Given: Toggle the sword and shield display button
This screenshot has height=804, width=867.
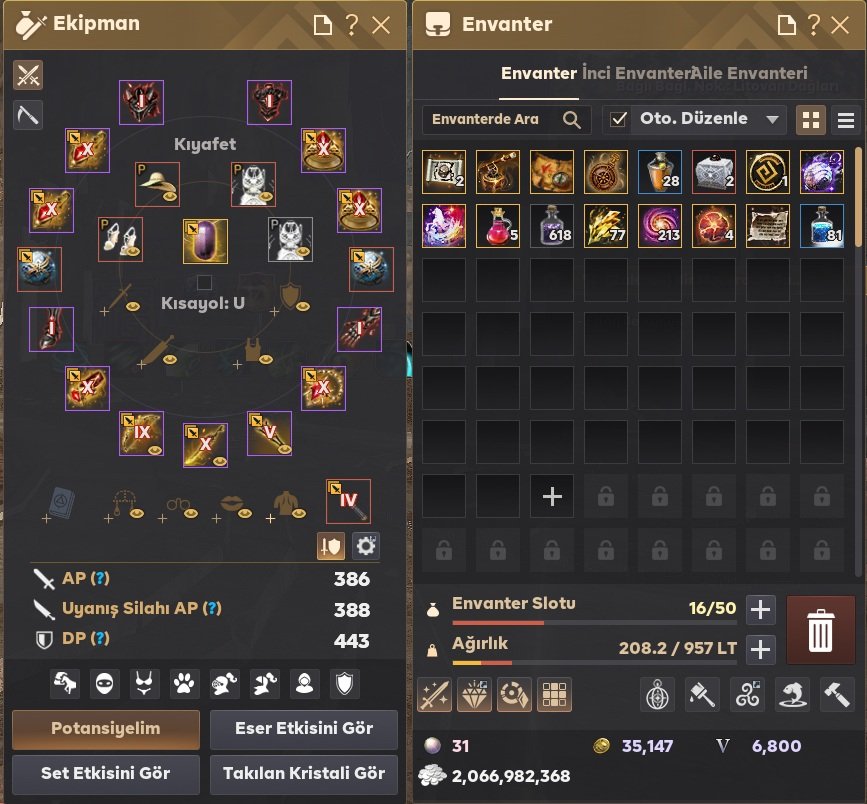Looking at the screenshot, I should point(331,546).
